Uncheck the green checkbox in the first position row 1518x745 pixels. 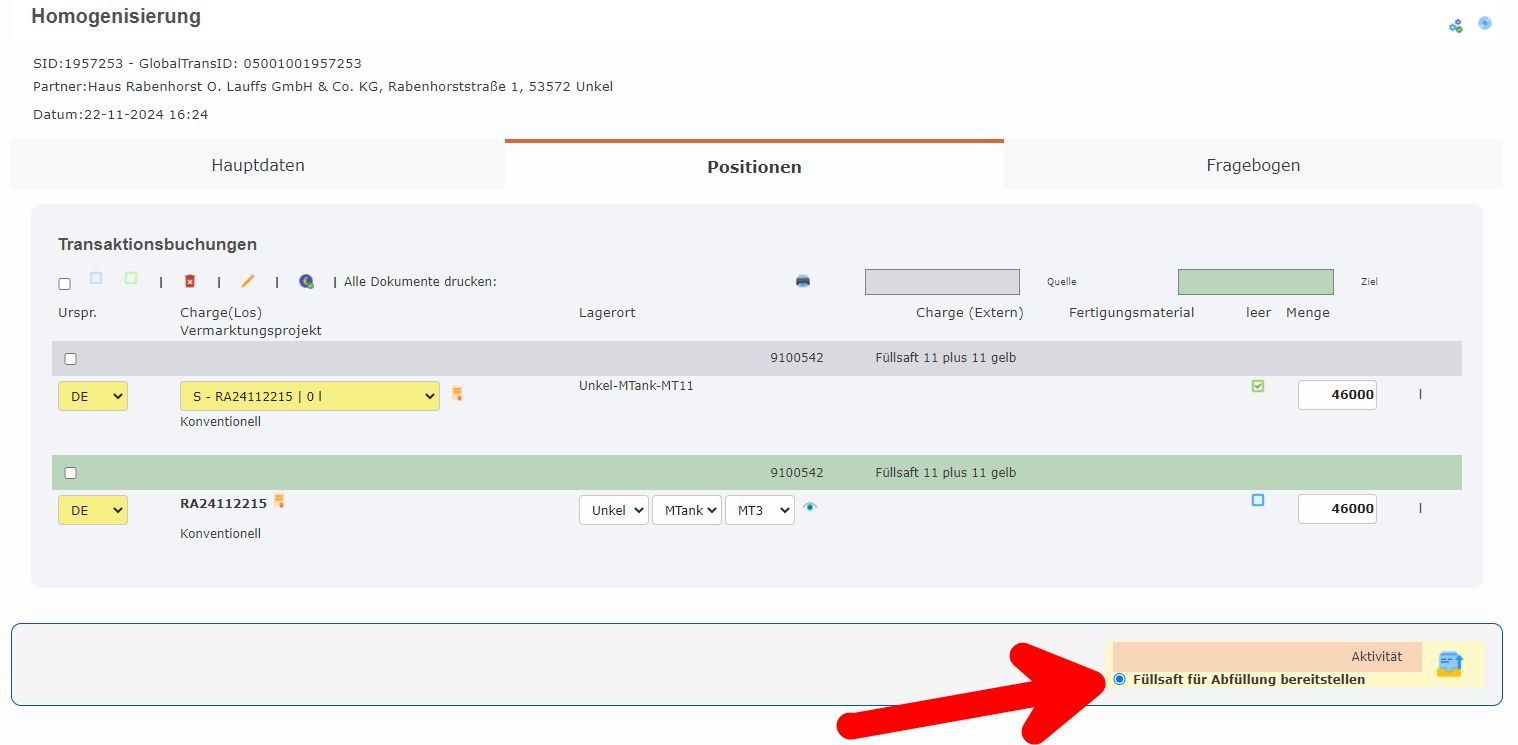point(1259,385)
